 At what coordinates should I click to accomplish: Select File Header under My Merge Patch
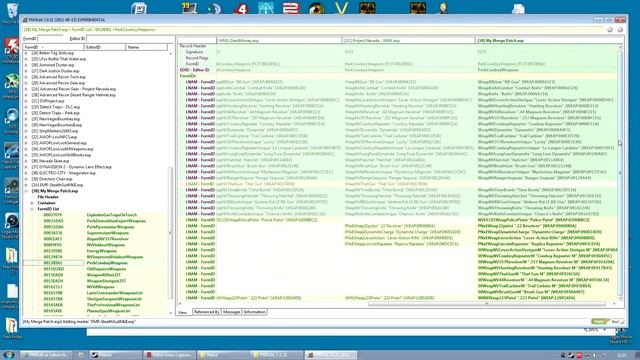coord(48,197)
